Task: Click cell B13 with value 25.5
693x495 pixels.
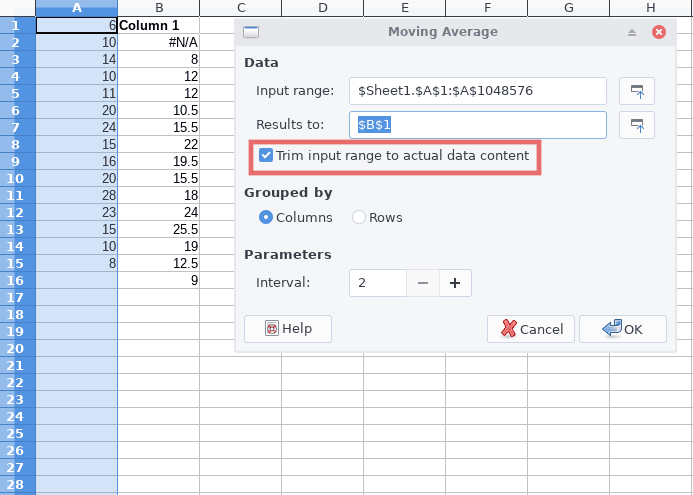Action: point(159,229)
